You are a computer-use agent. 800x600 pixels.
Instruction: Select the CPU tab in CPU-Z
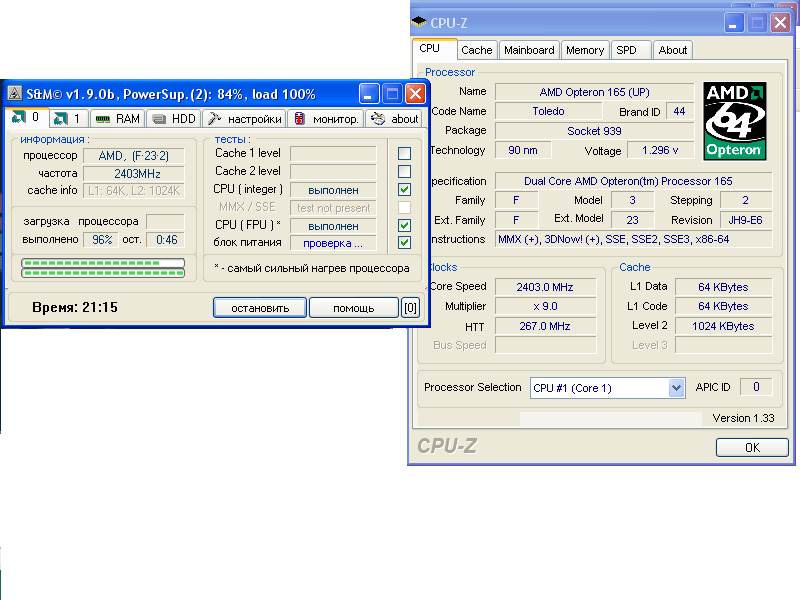tap(434, 48)
